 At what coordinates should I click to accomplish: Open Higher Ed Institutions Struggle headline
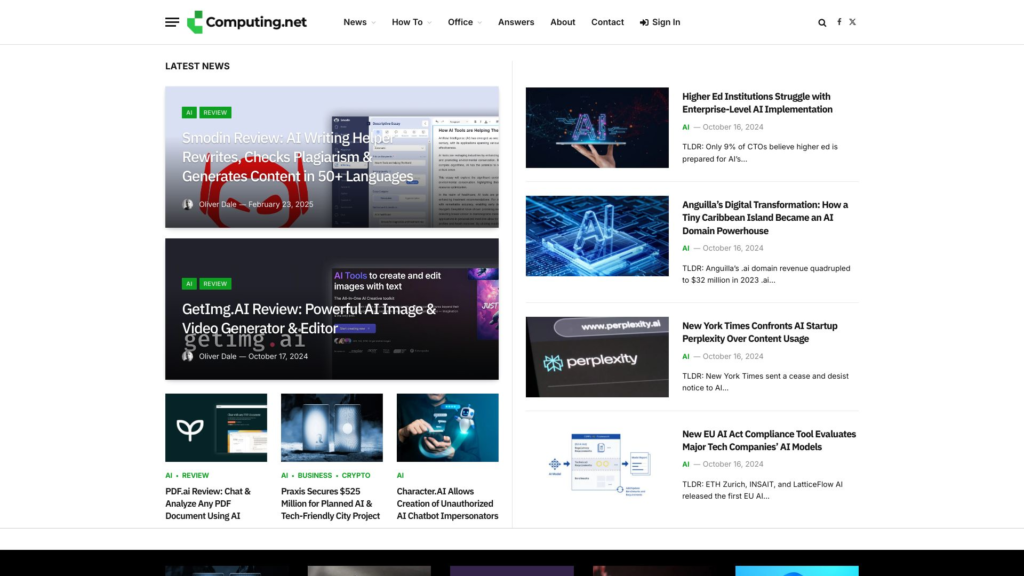pos(758,103)
